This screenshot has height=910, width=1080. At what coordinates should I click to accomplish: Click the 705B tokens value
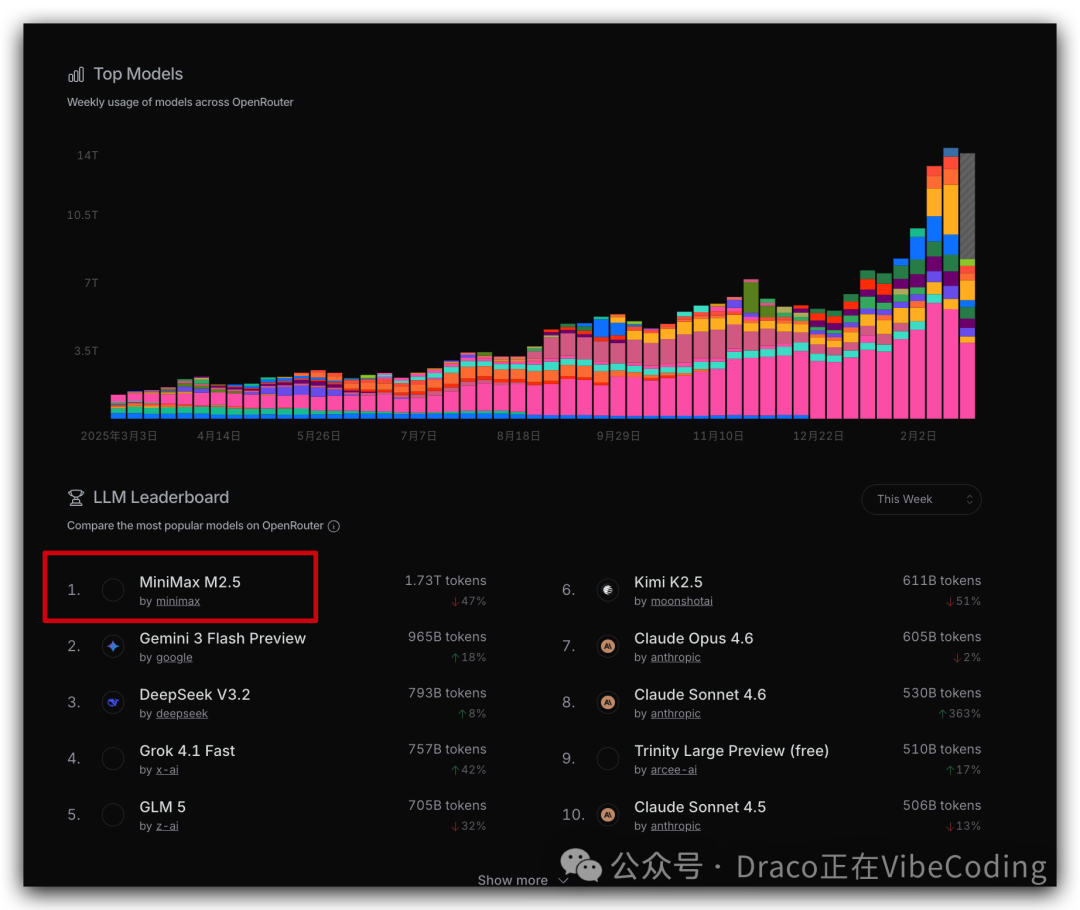pos(447,806)
